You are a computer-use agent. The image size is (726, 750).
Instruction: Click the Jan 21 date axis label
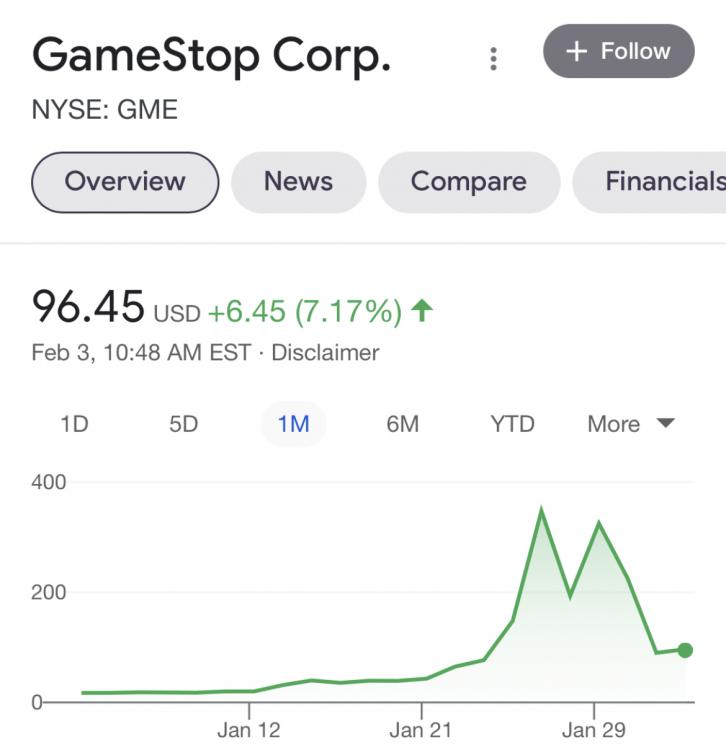tap(421, 729)
